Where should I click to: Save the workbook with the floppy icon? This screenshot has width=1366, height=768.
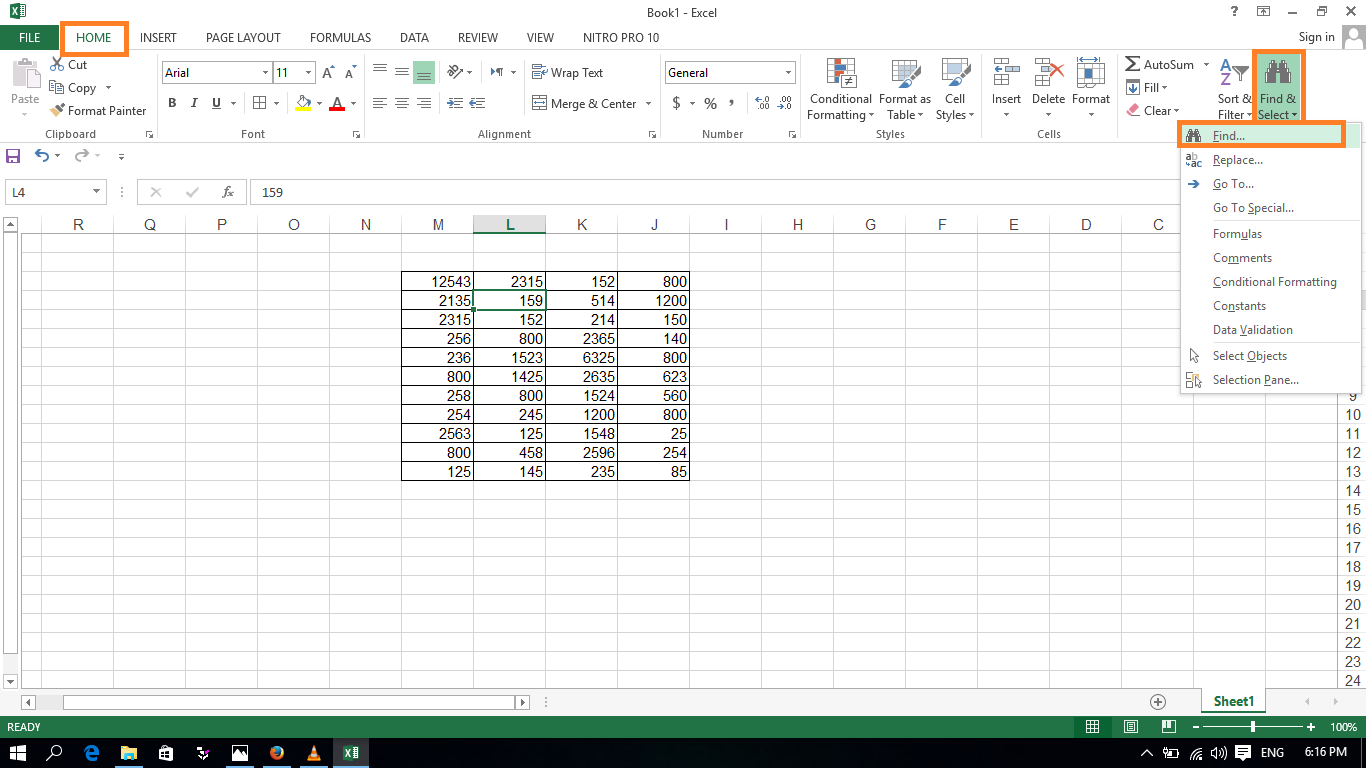(x=13, y=156)
